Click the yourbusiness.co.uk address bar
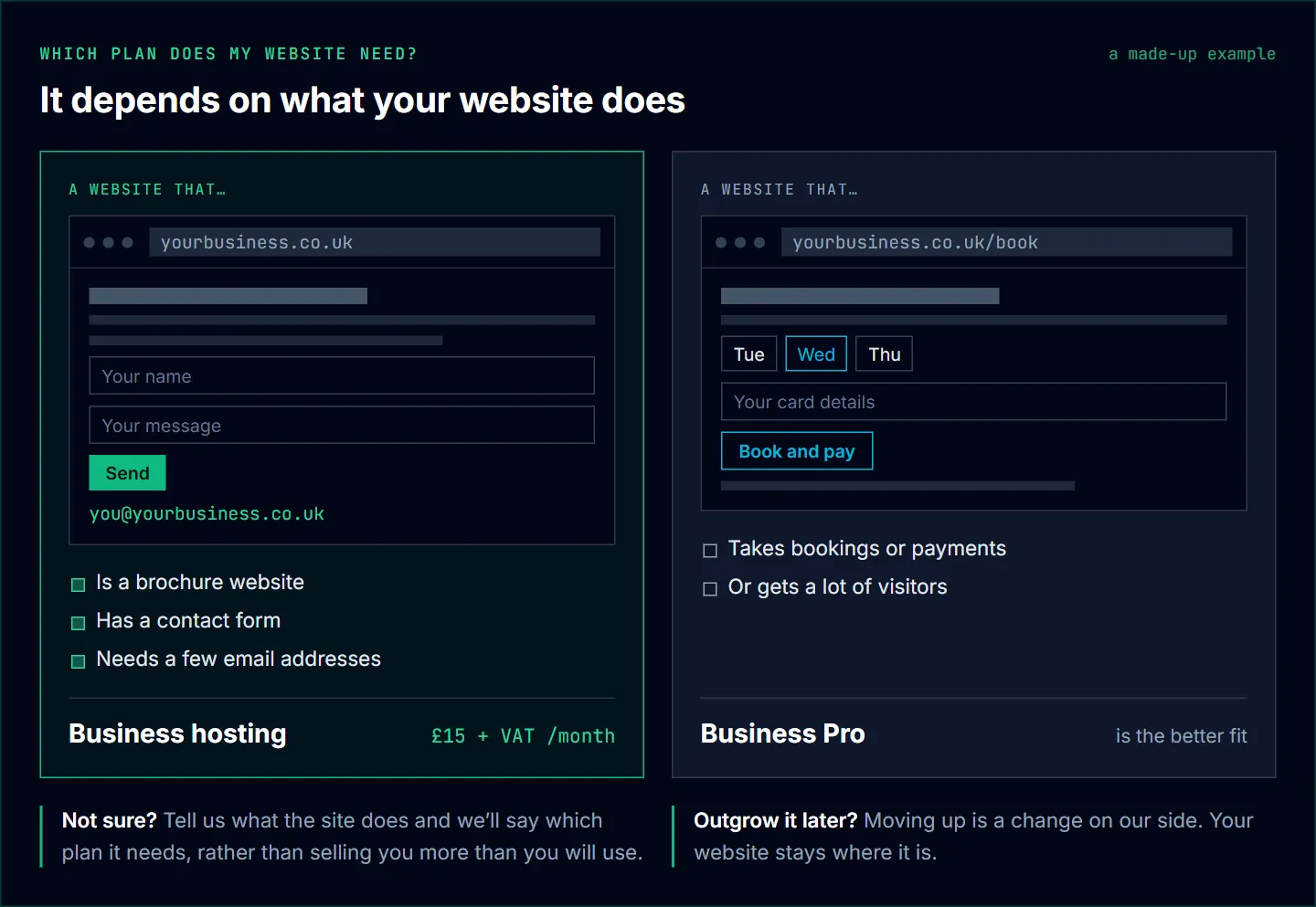The width and height of the screenshot is (1316, 907). pos(375,242)
